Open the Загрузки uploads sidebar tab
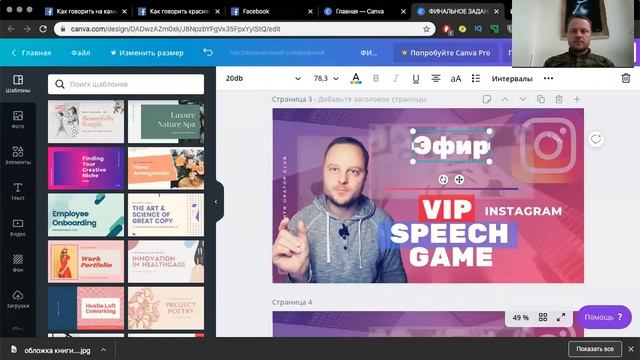This screenshot has height=360, width=640. [x=18, y=299]
